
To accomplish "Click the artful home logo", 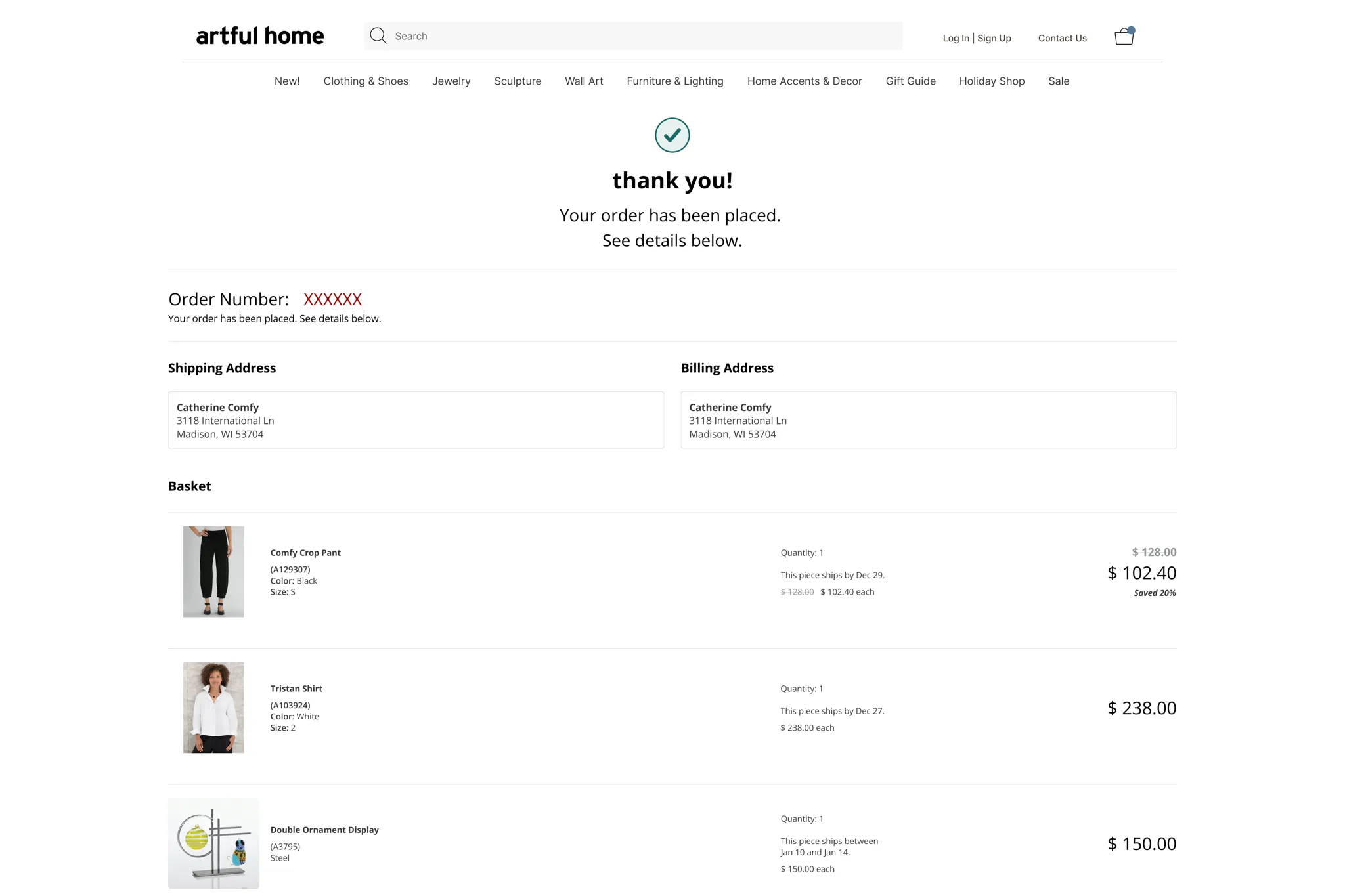I will tap(260, 36).
